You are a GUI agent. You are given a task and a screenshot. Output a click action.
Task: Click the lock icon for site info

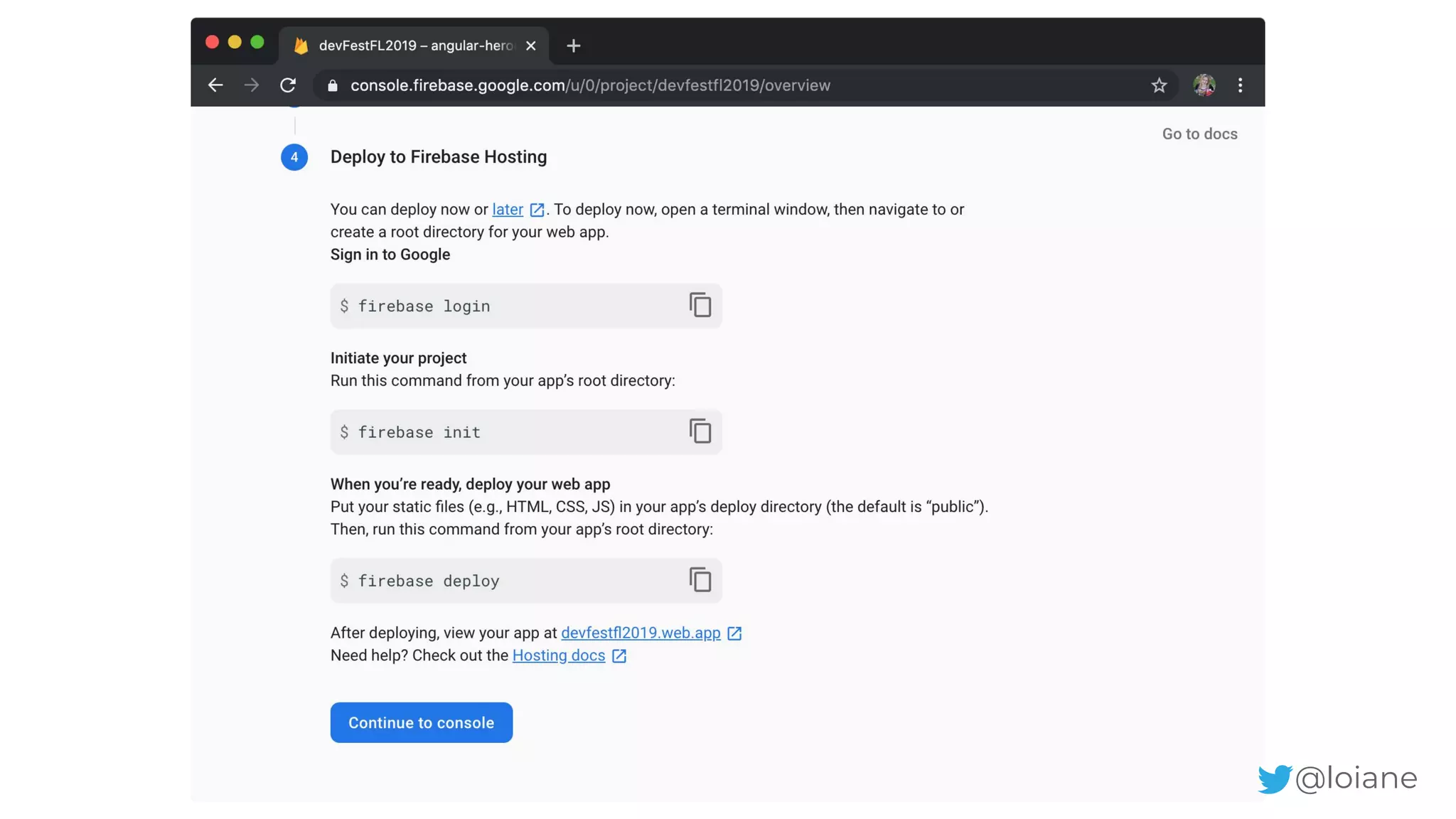click(x=332, y=85)
